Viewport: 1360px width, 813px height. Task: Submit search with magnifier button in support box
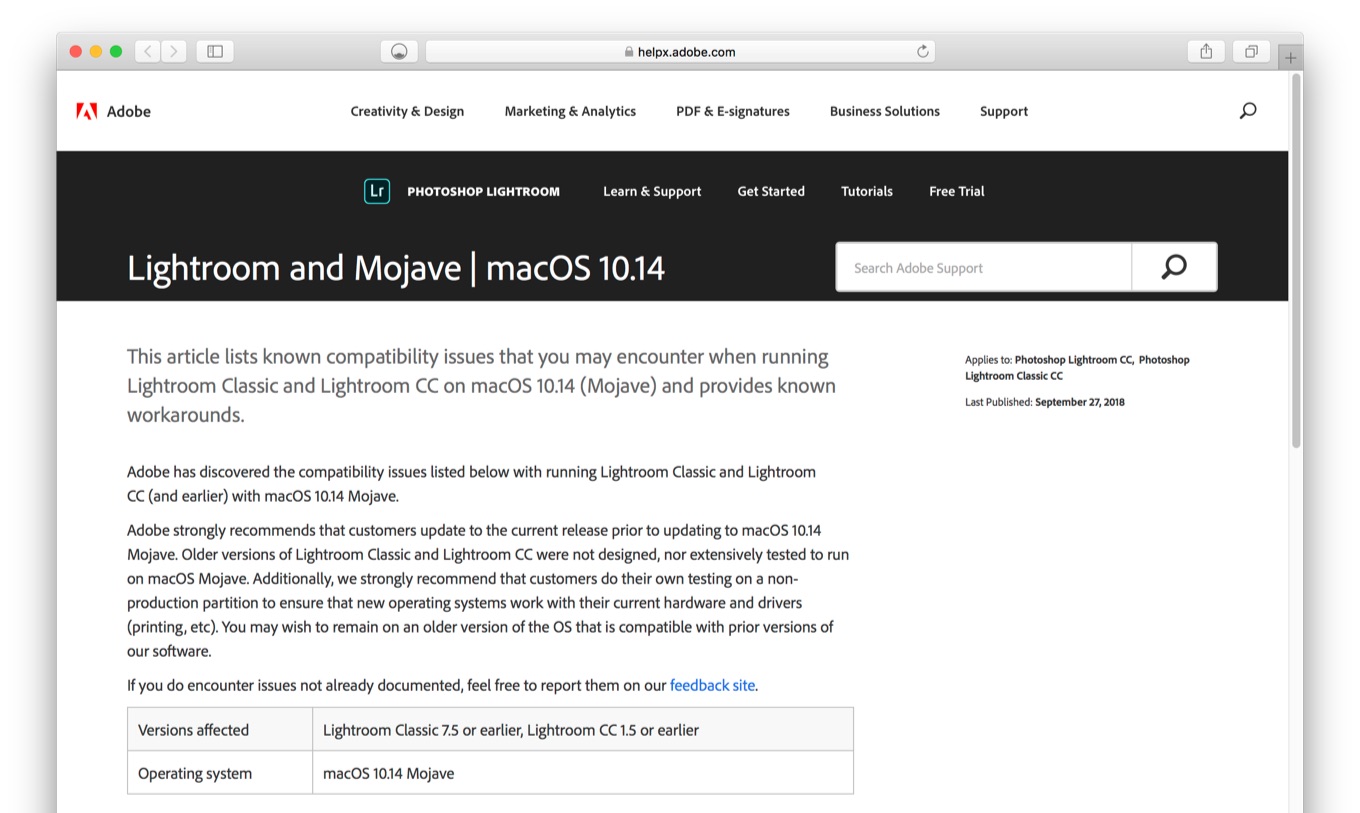[1174, 267]
